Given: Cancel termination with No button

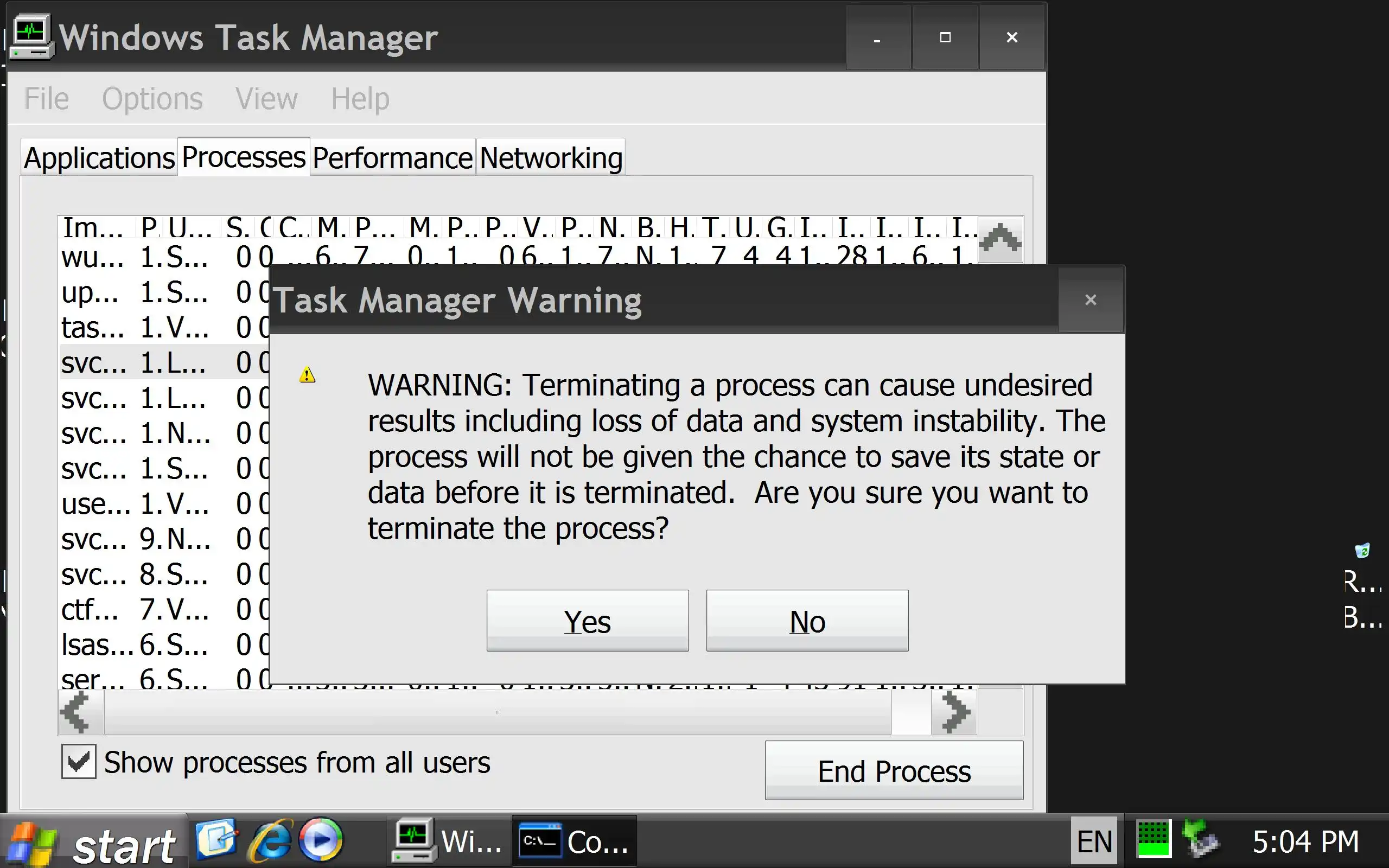Looking at the screenshot, I should click(x=807, y=621).
